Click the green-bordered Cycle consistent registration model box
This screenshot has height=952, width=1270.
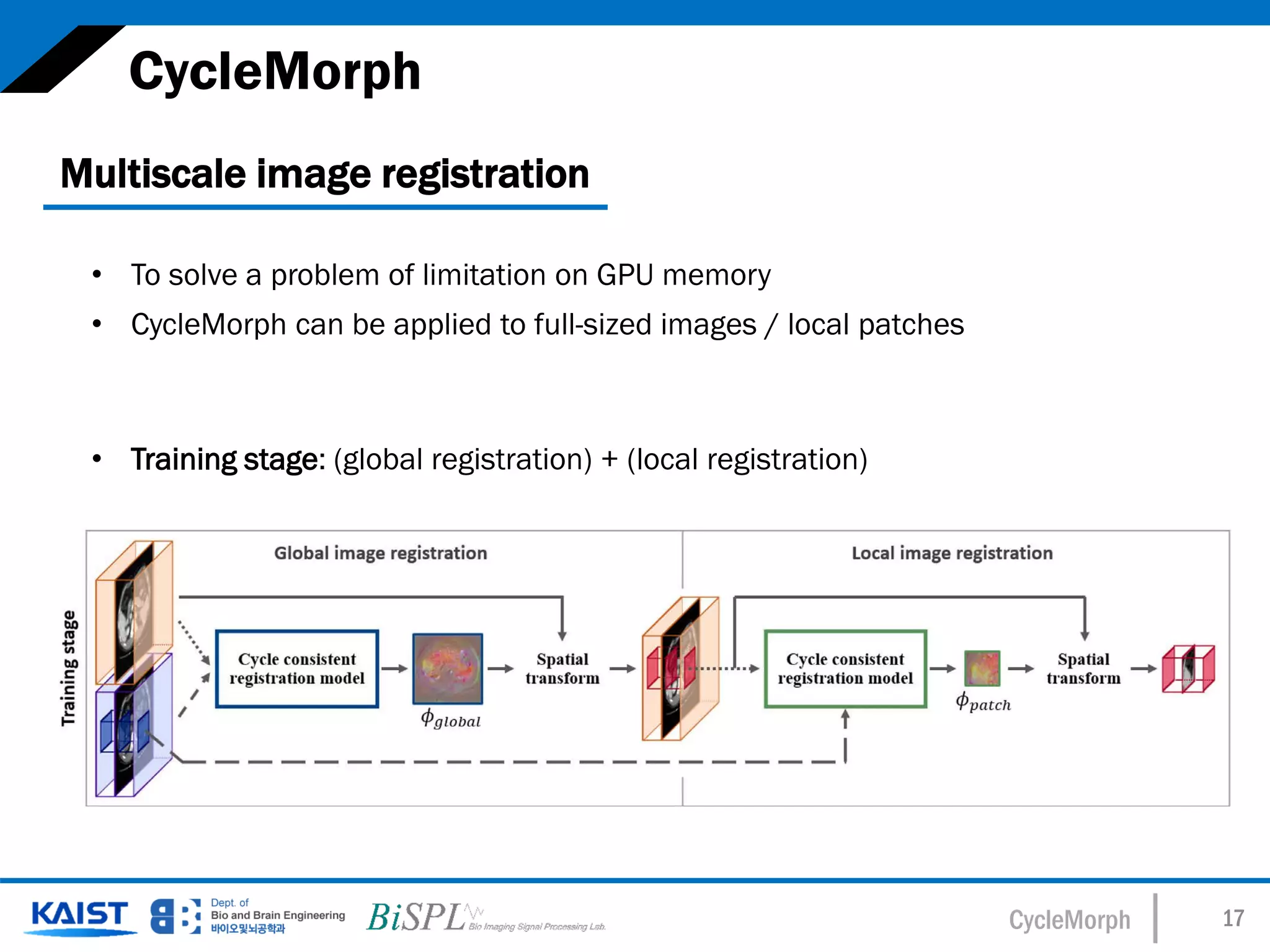pyautogui.click(x=845, y=668)
